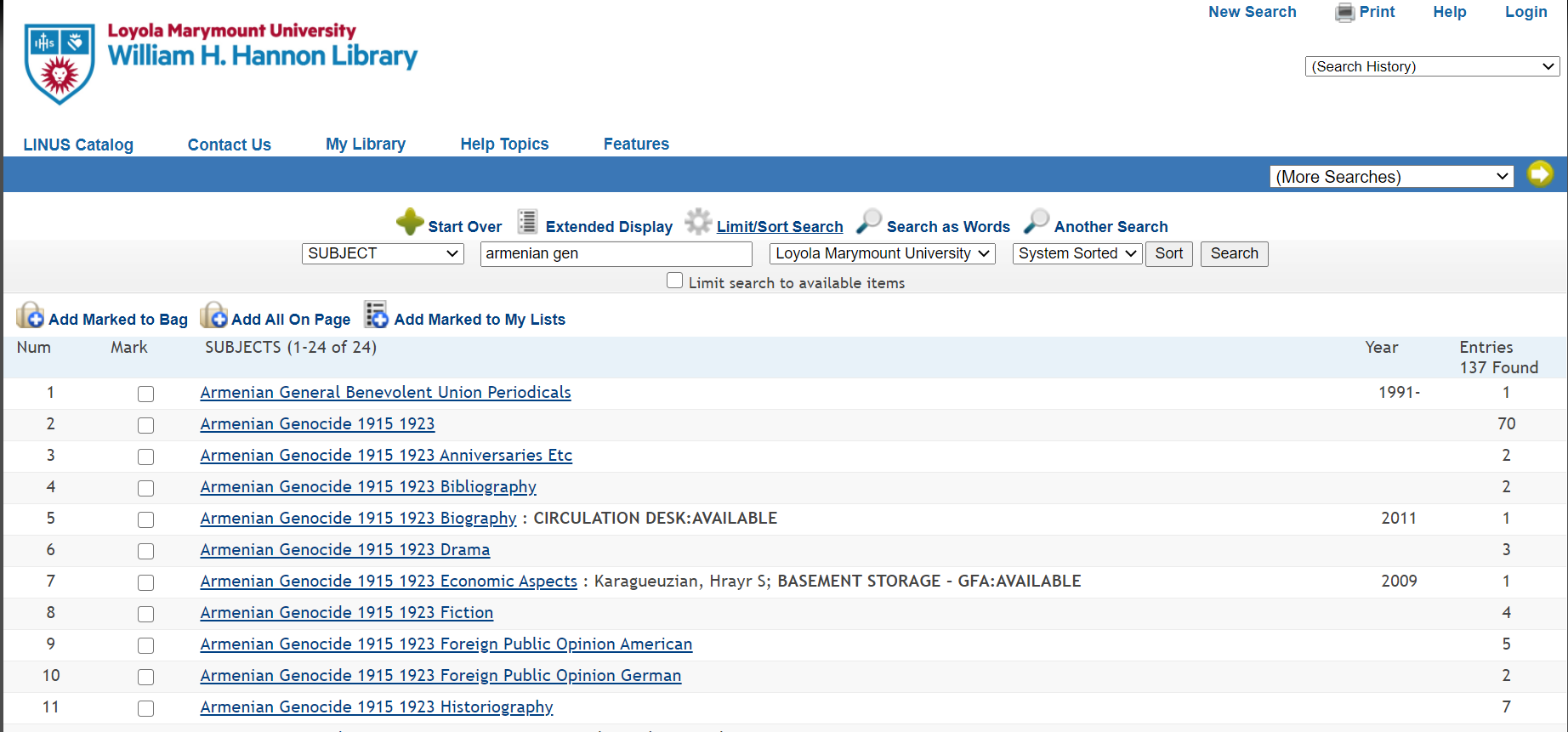Image resolution: width=1568 pixels, height=732 pixels.
Task: Open the Economic Aspects subject link
Action: (389, 581)
